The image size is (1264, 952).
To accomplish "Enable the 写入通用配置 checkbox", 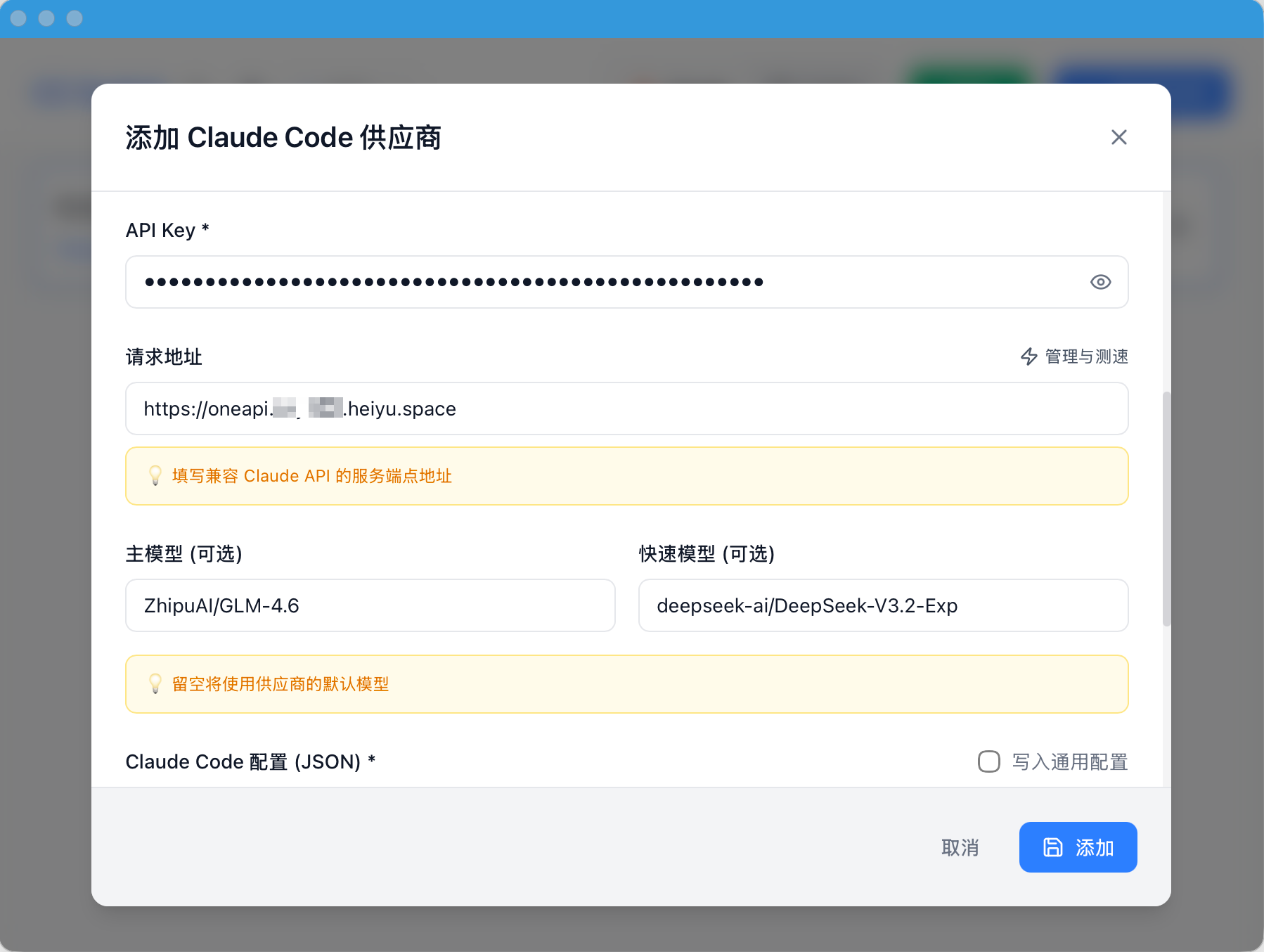I will (989, 761).
